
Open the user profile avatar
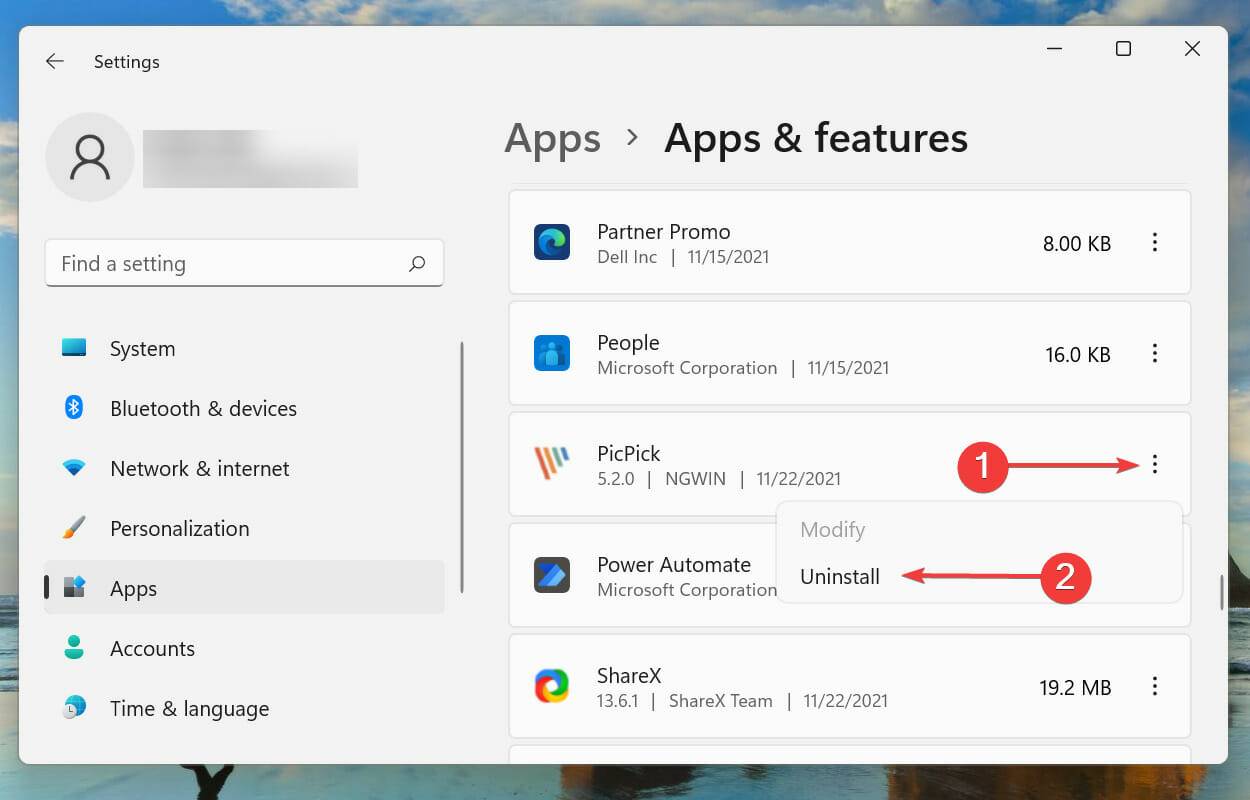coord(90,157)
